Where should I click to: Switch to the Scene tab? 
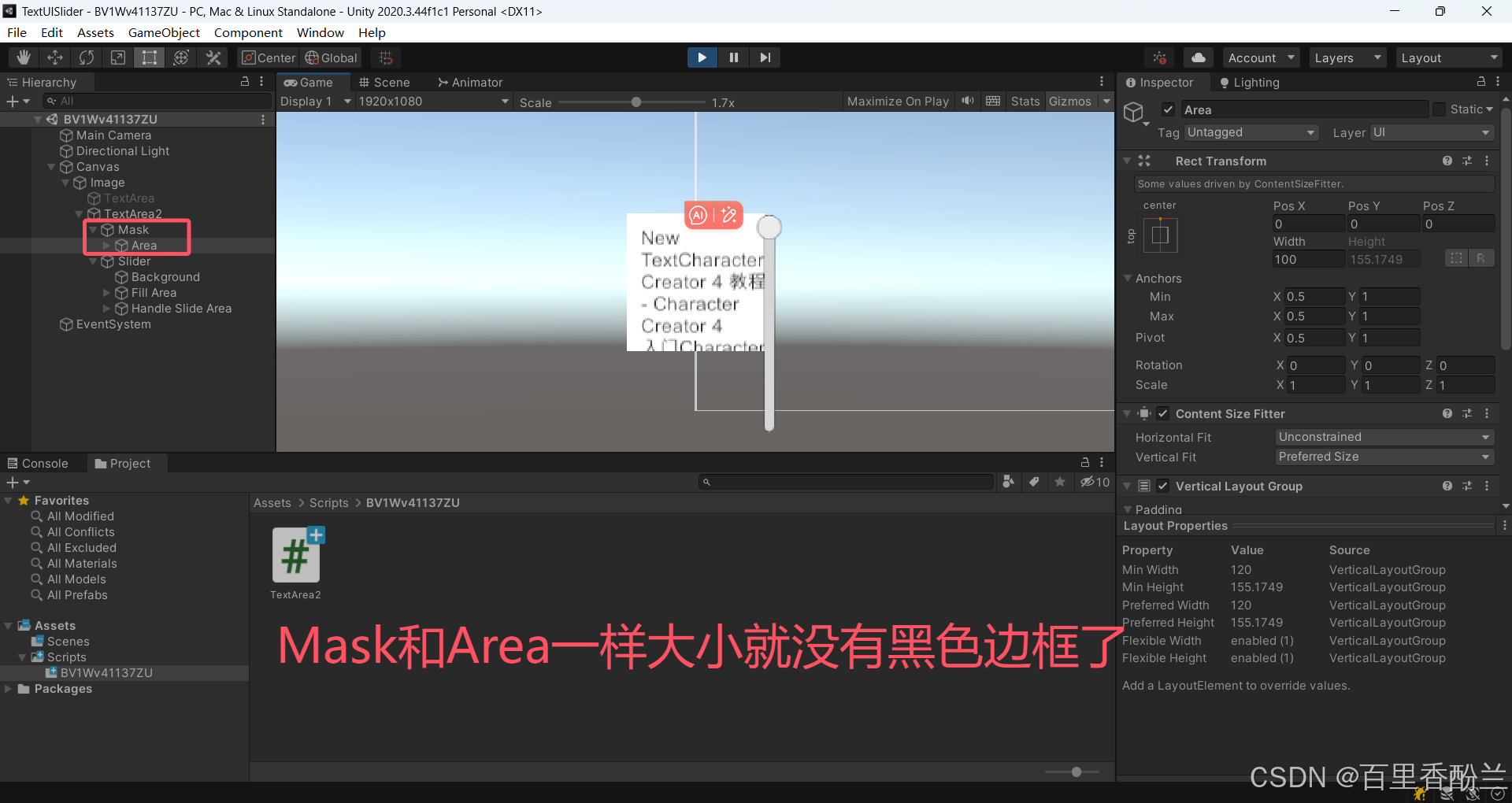tap(384, 82)
